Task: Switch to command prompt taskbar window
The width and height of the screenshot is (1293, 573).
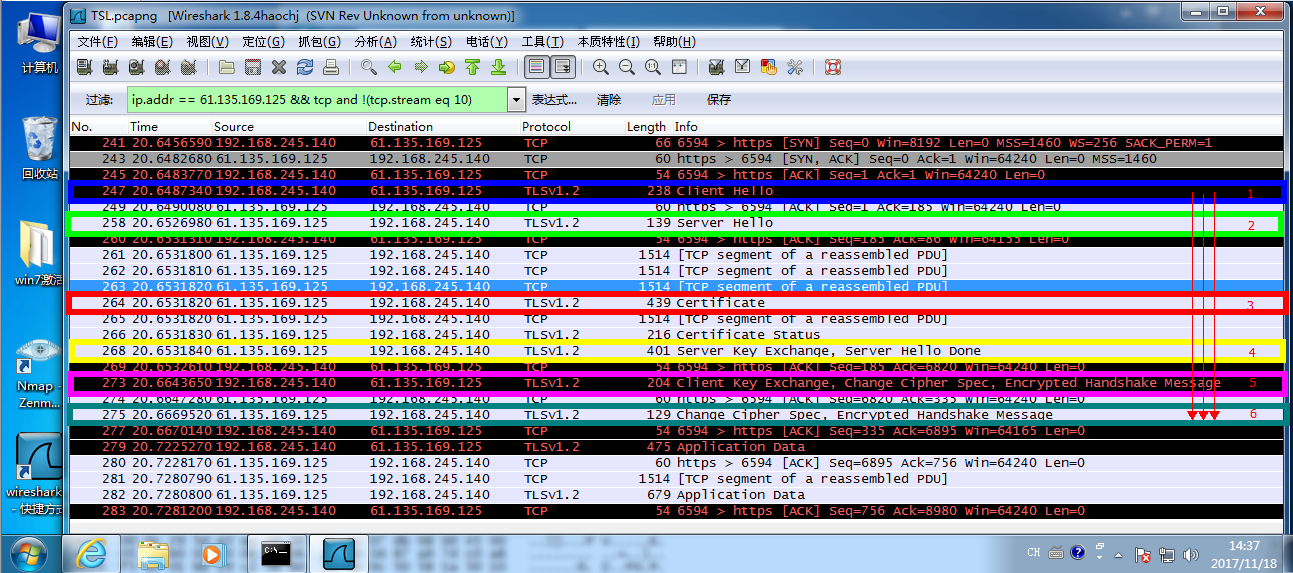Action: pyautogui.click(x=275, y=552)
